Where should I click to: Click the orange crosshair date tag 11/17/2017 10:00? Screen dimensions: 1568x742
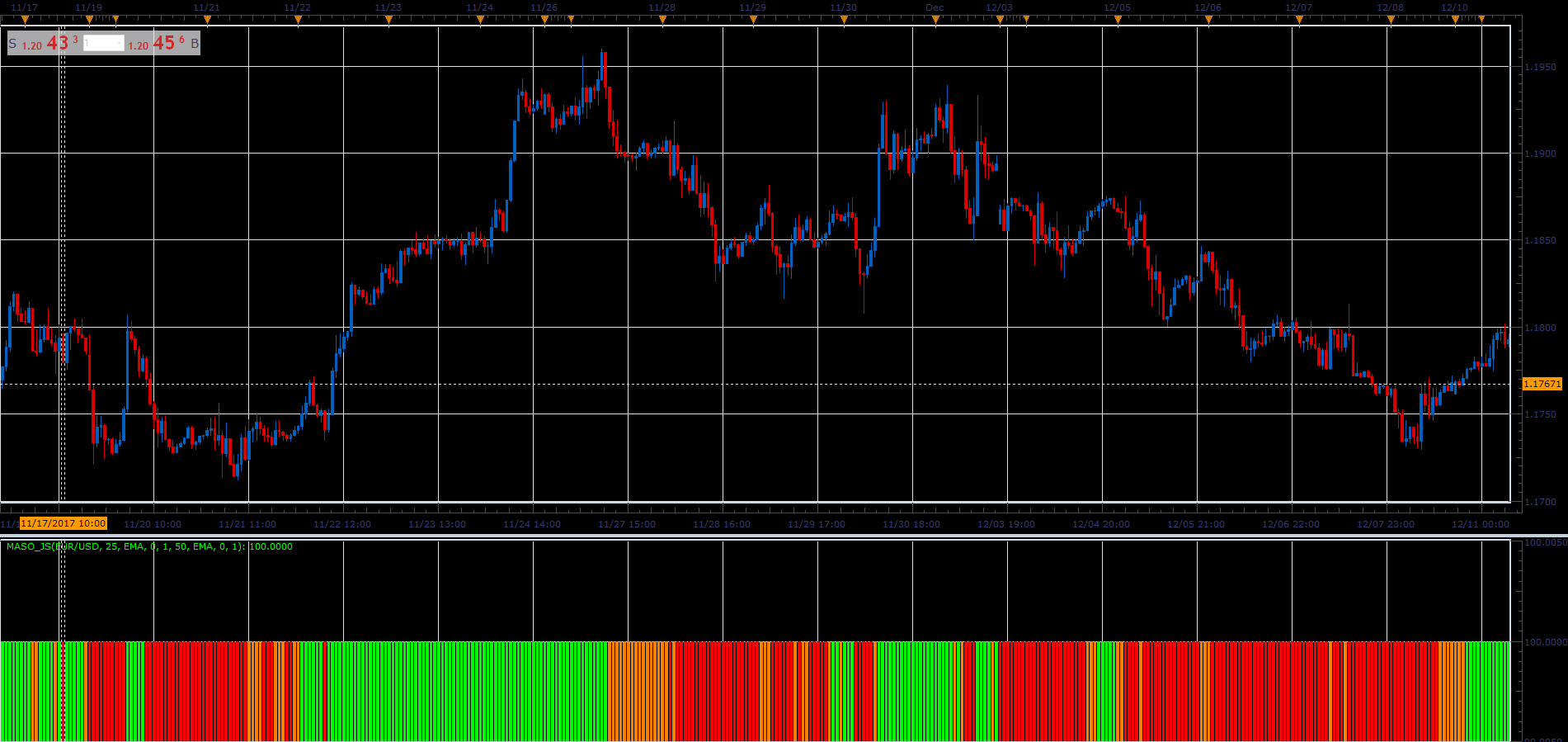coord(64,523)
